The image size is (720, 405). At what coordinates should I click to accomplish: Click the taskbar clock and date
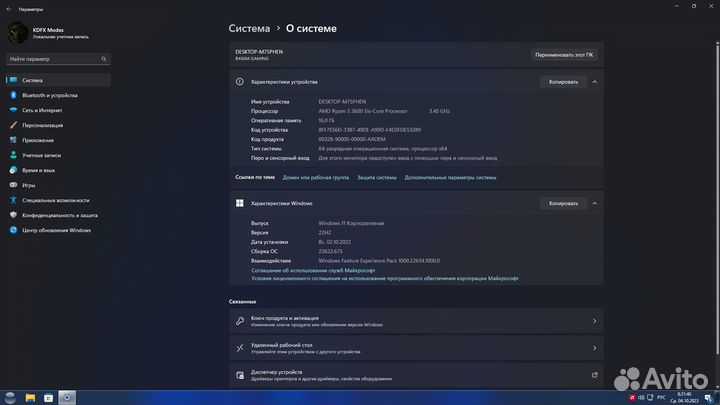pos(684,398)
